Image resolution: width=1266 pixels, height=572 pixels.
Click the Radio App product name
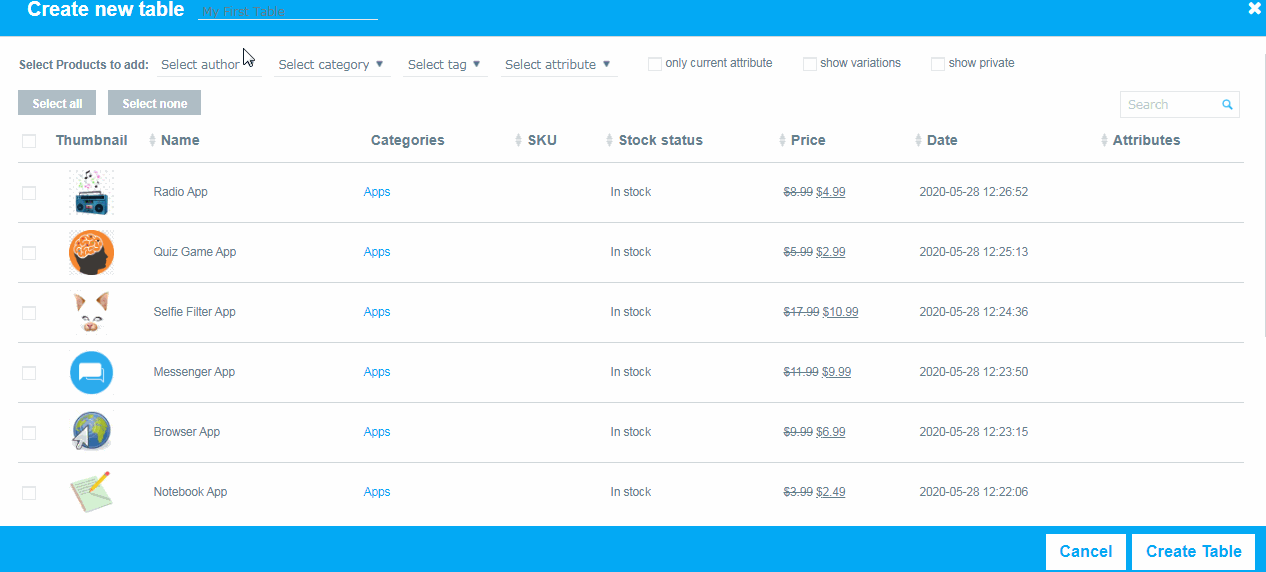[x=181, y=192]
